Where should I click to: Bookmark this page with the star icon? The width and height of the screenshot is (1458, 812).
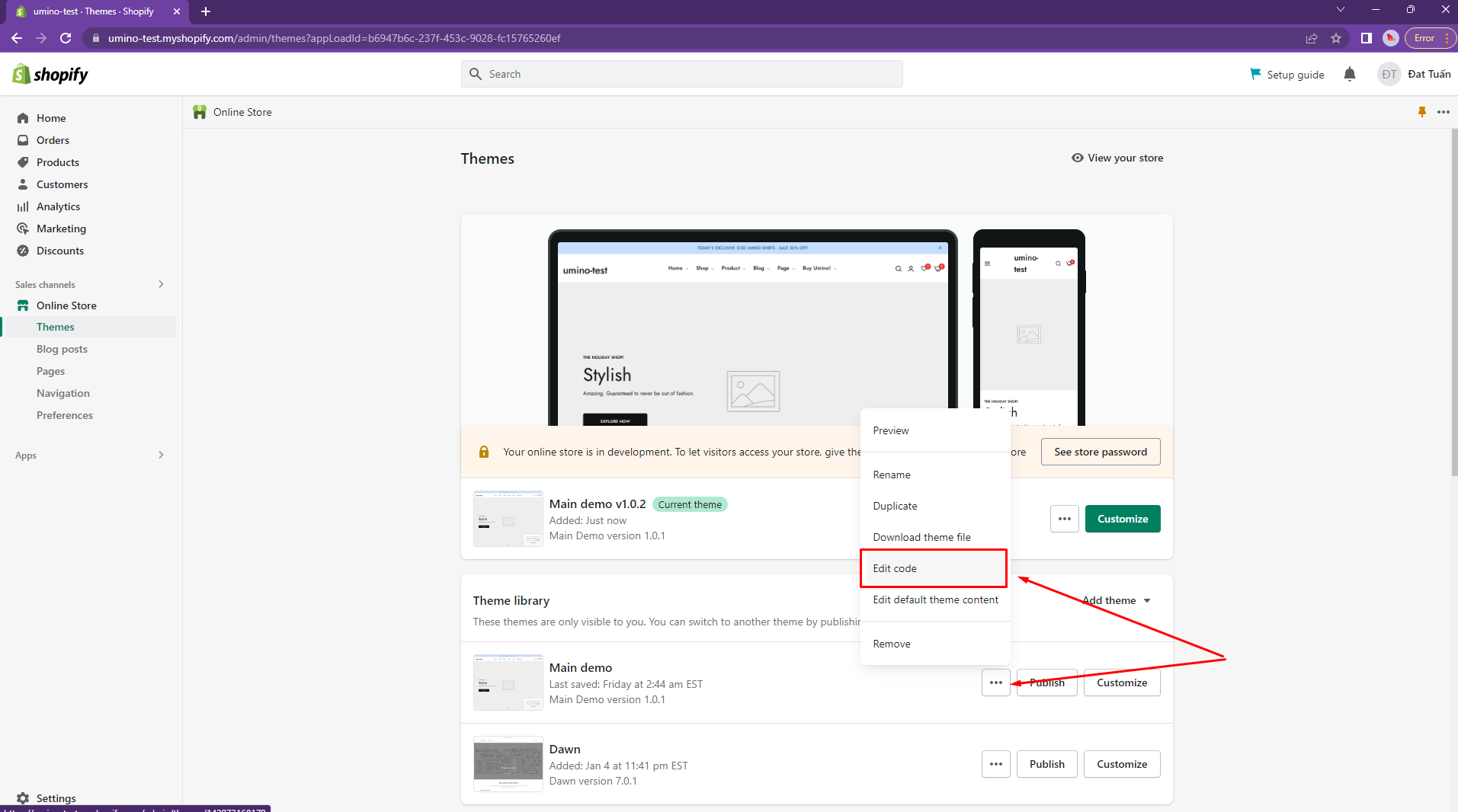[x=1336, y=38]
